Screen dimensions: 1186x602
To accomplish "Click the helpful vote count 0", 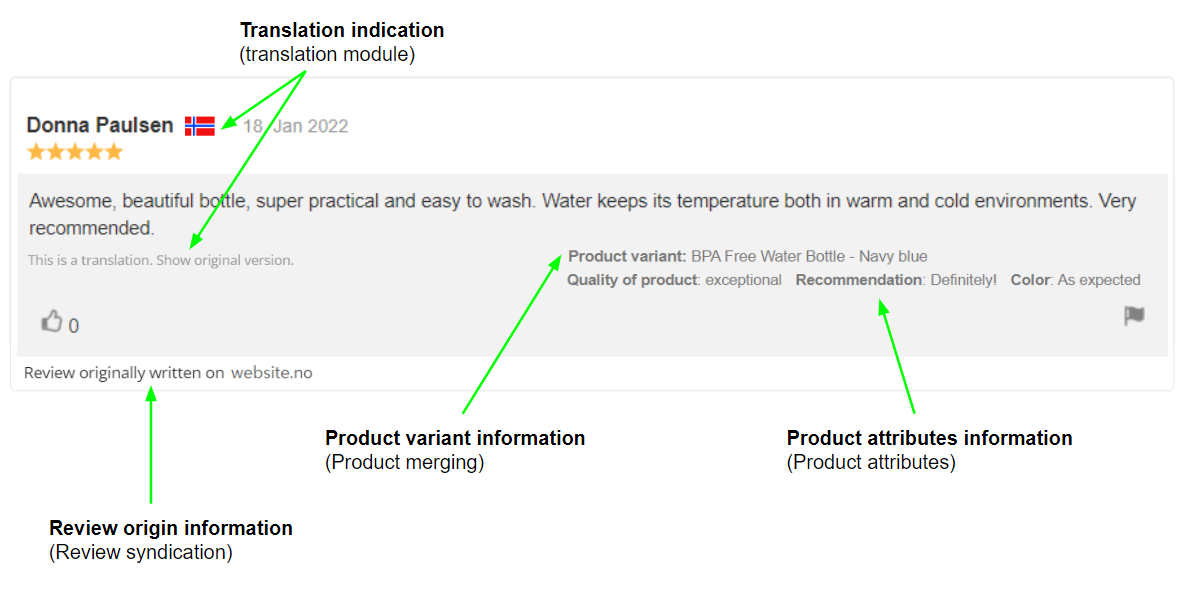I will [74, 326].
